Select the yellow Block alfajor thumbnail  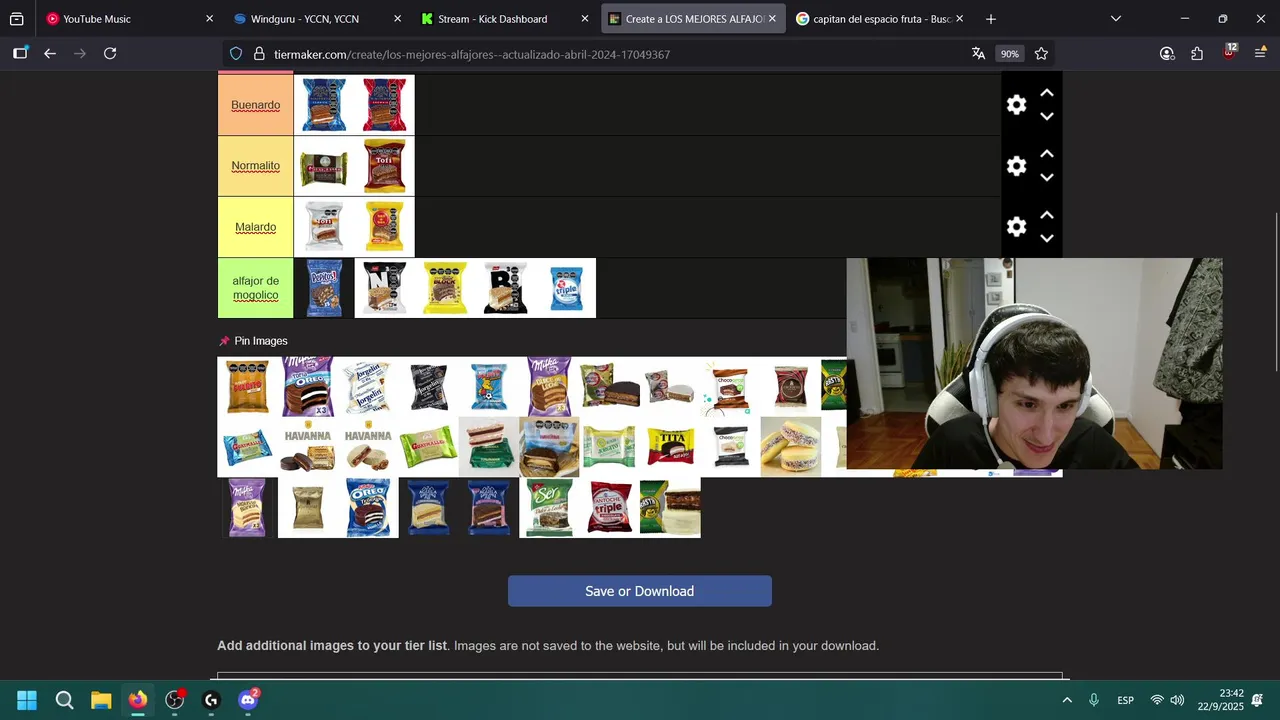point(445,288)
